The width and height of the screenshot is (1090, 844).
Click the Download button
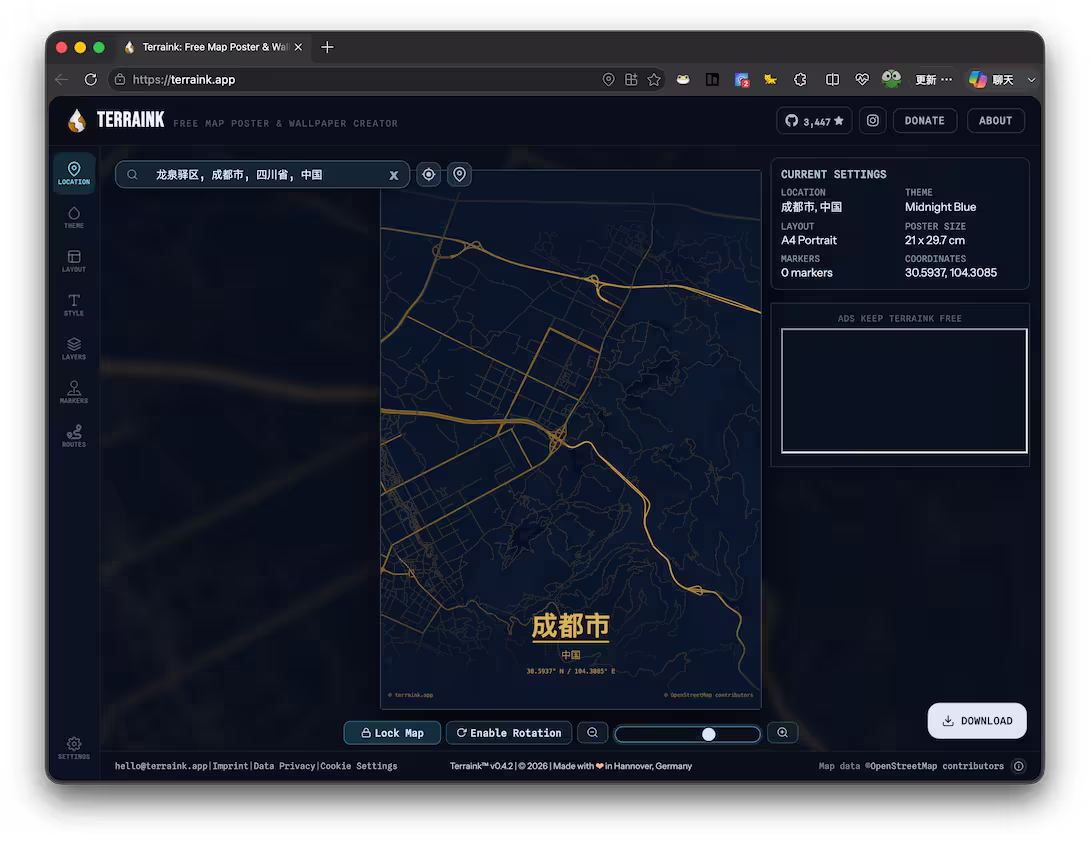point(977,721)
